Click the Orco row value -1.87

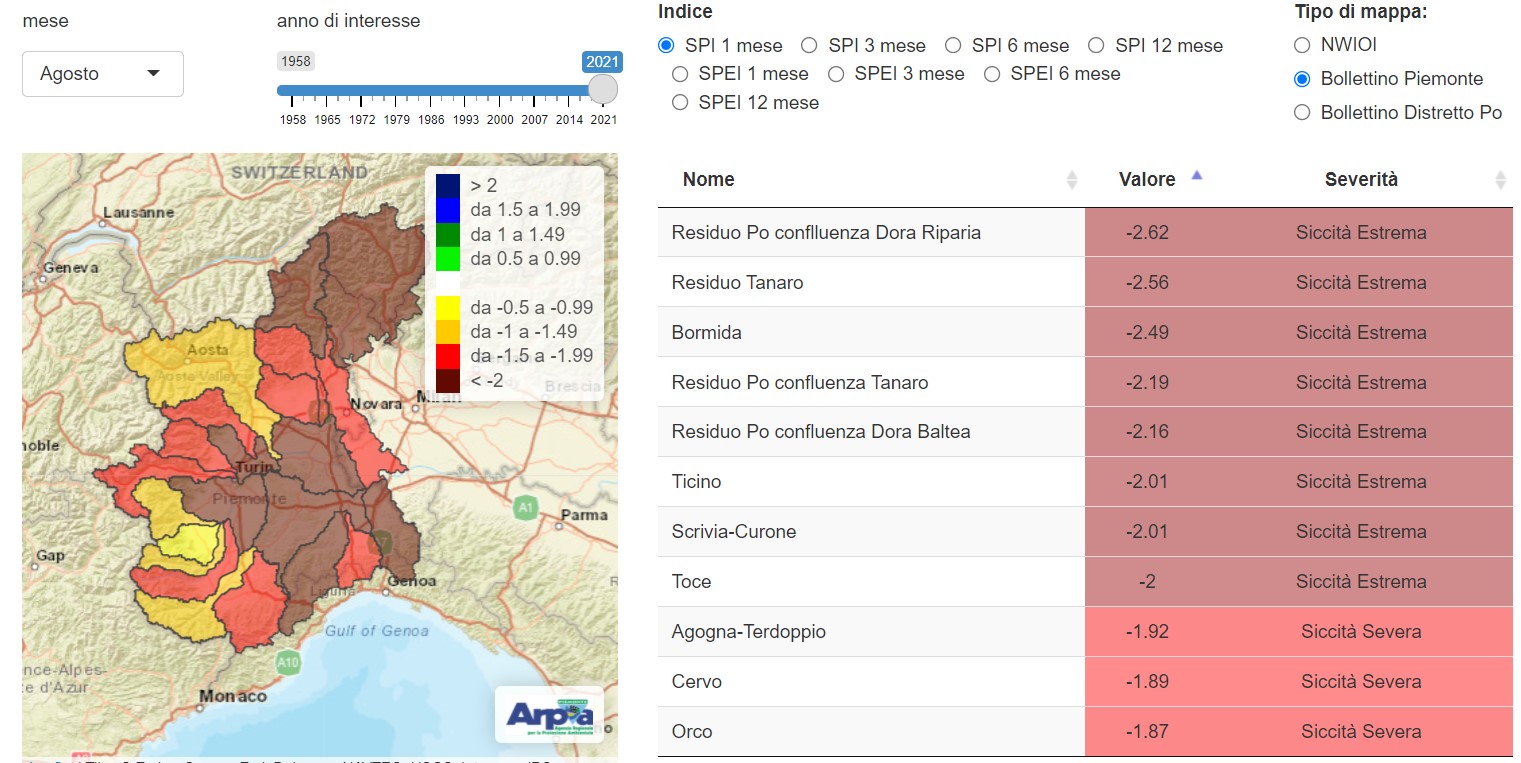1147,732
